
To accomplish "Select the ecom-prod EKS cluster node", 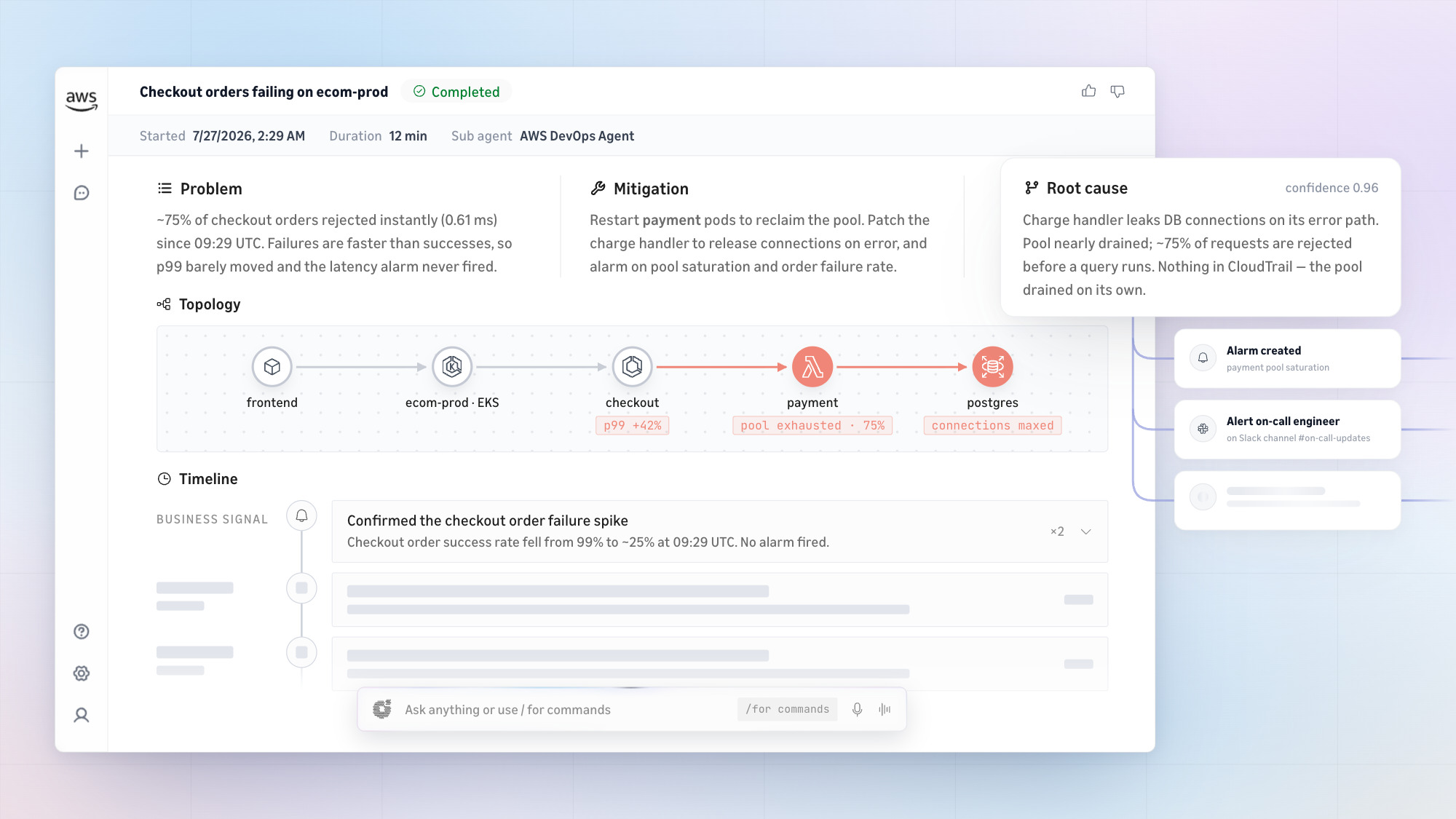I will click(x=452, y=367).
